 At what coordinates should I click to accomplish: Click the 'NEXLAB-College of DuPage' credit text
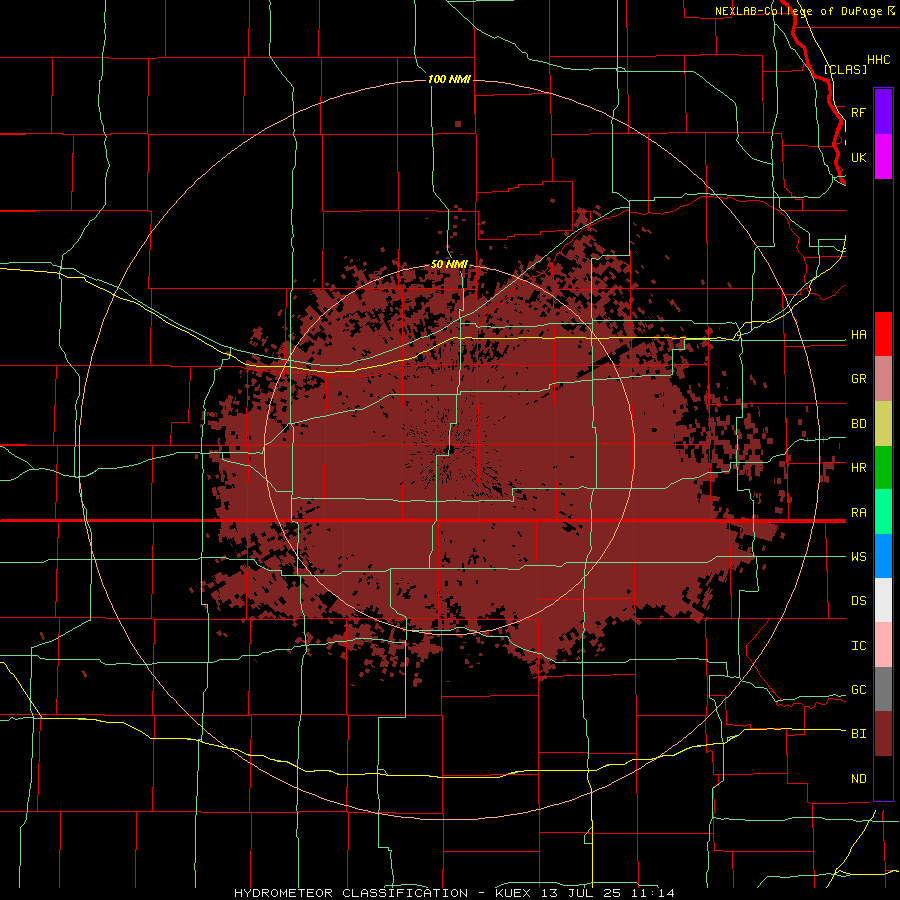tap(799, 11)
